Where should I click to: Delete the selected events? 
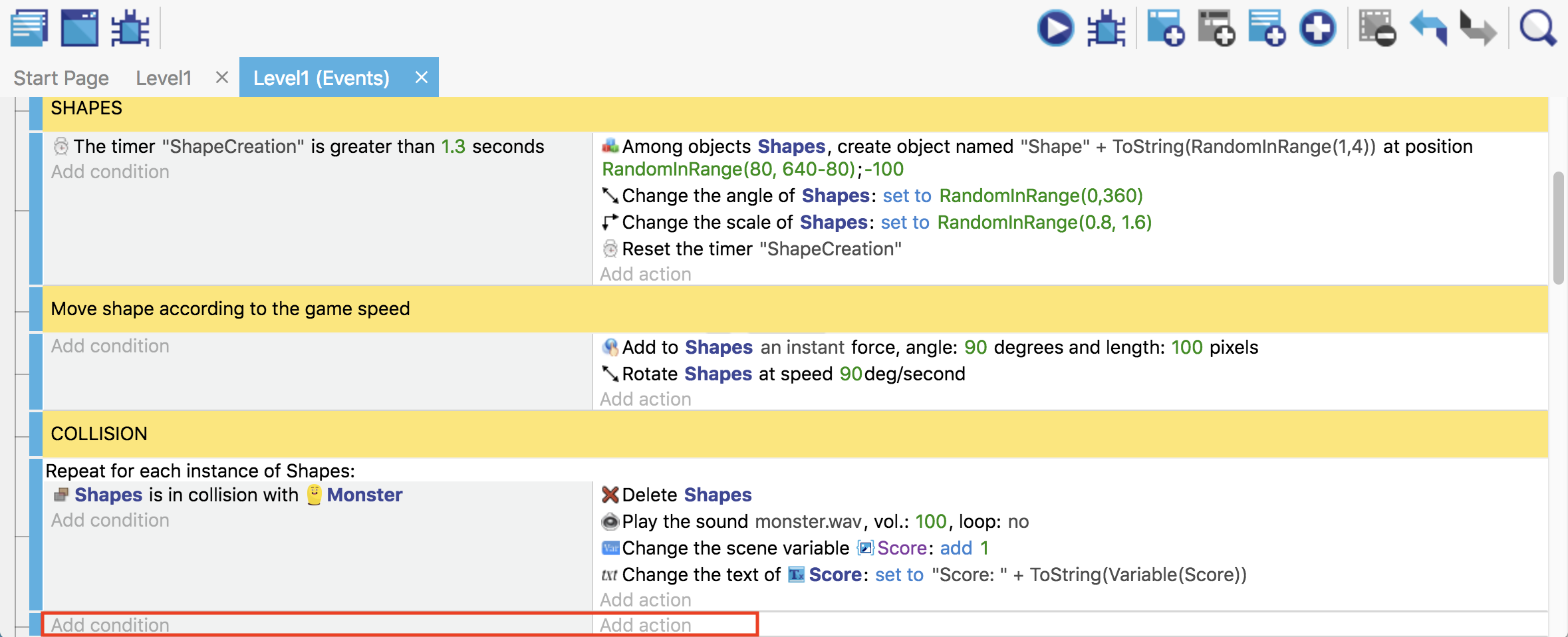[1376, 29]
